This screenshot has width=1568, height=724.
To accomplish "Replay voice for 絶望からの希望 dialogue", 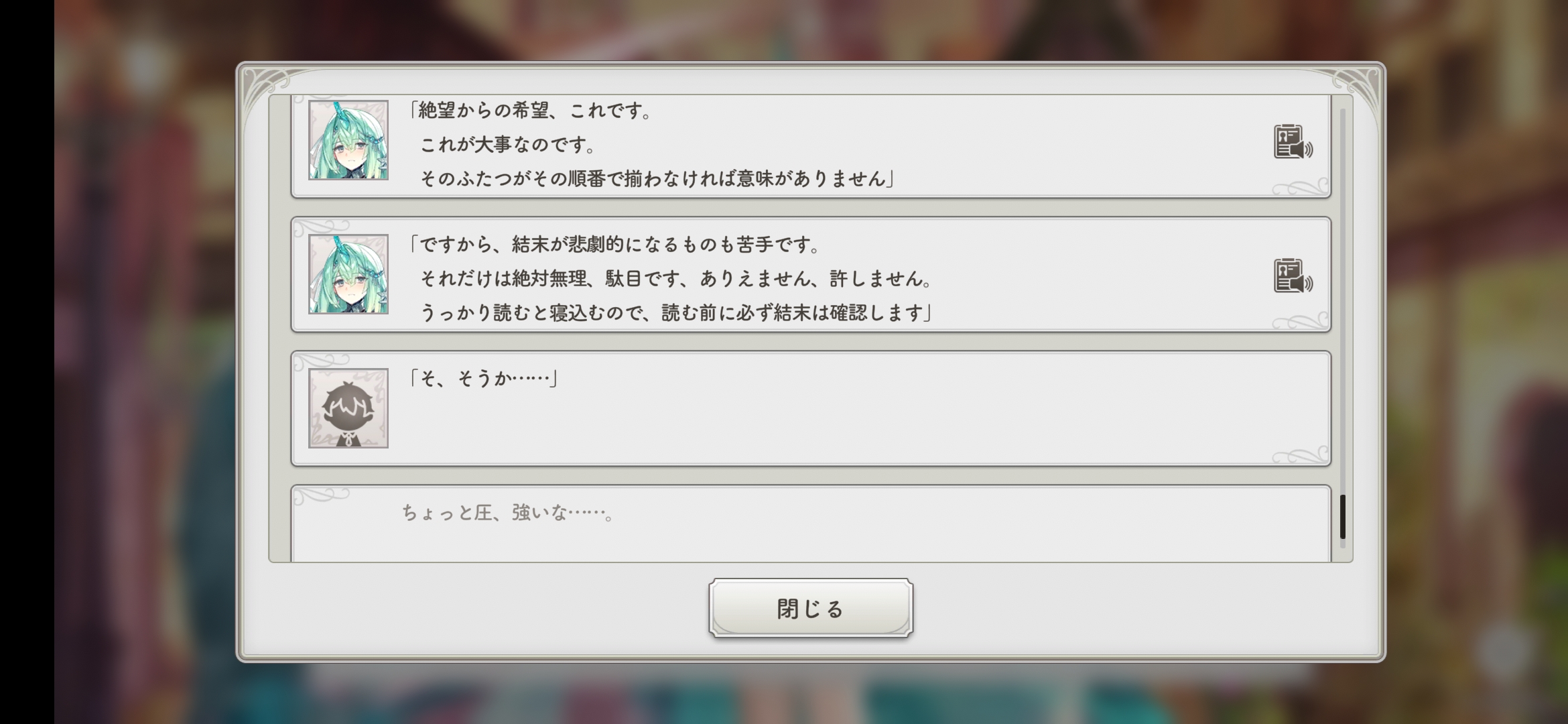I will click(1293, 142).
